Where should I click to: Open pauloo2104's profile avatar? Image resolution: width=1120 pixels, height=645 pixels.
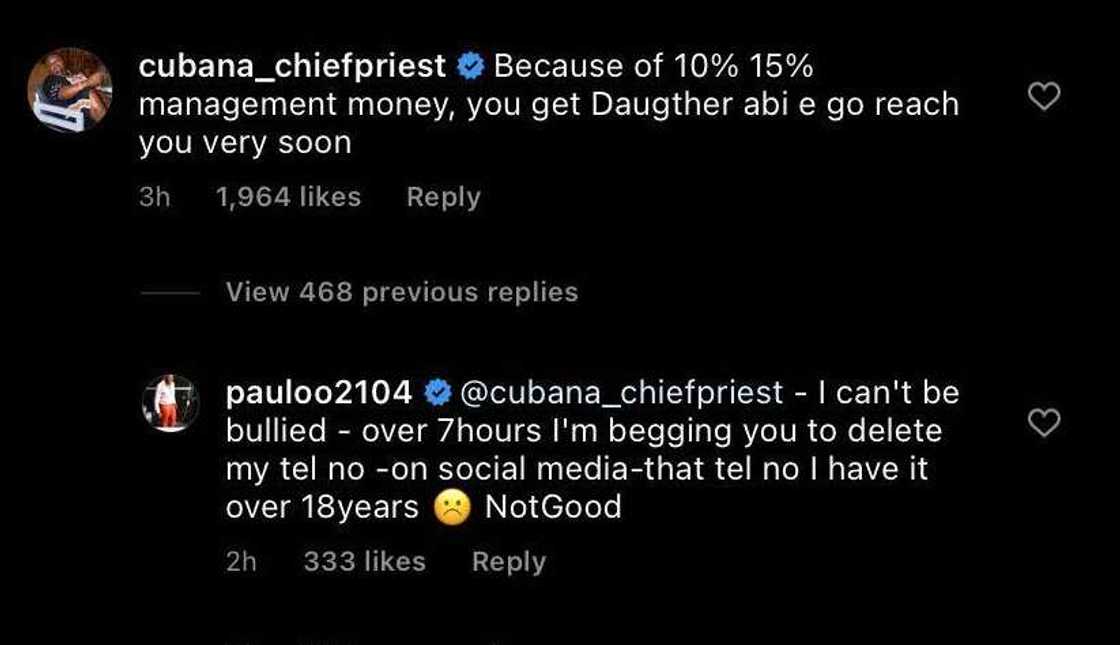pyautogui.click(x=172, y=403)
